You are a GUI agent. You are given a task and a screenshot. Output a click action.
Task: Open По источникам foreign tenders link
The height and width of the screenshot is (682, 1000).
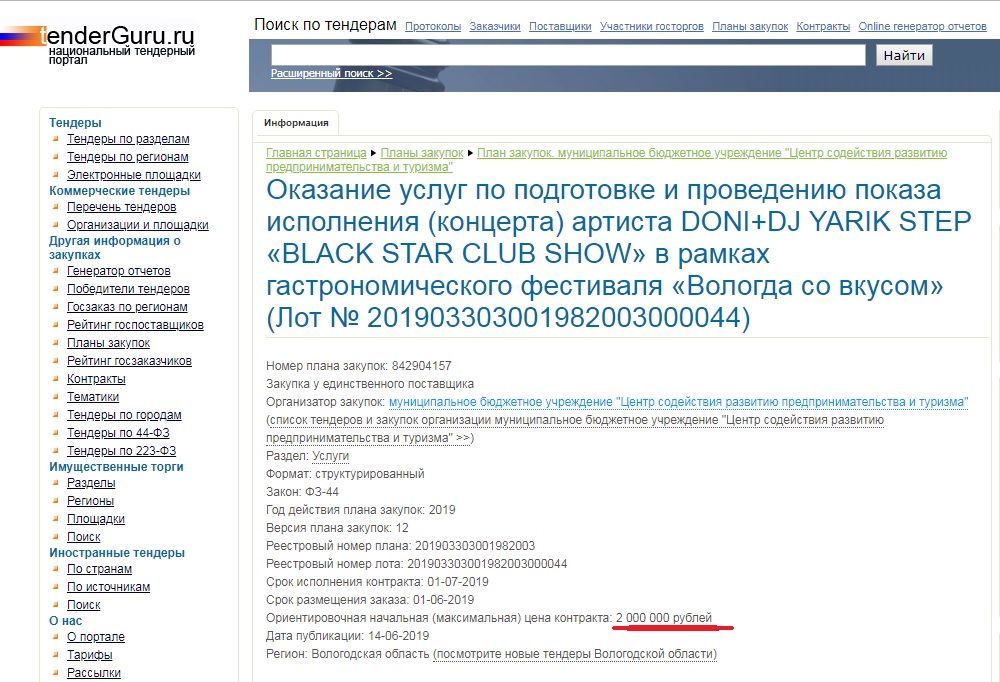click(108, 586)
